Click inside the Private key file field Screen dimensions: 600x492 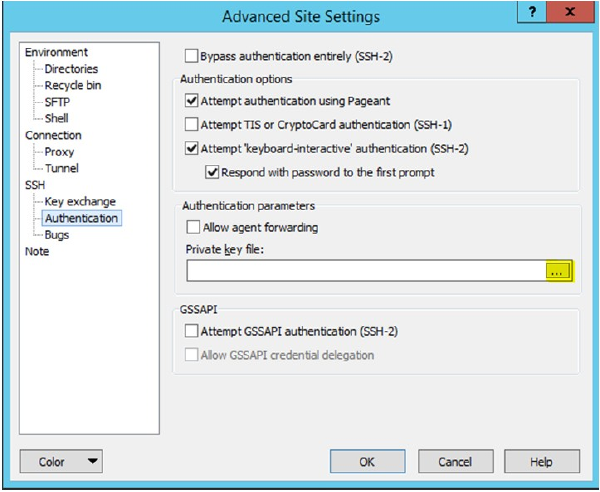coord(366,271)
